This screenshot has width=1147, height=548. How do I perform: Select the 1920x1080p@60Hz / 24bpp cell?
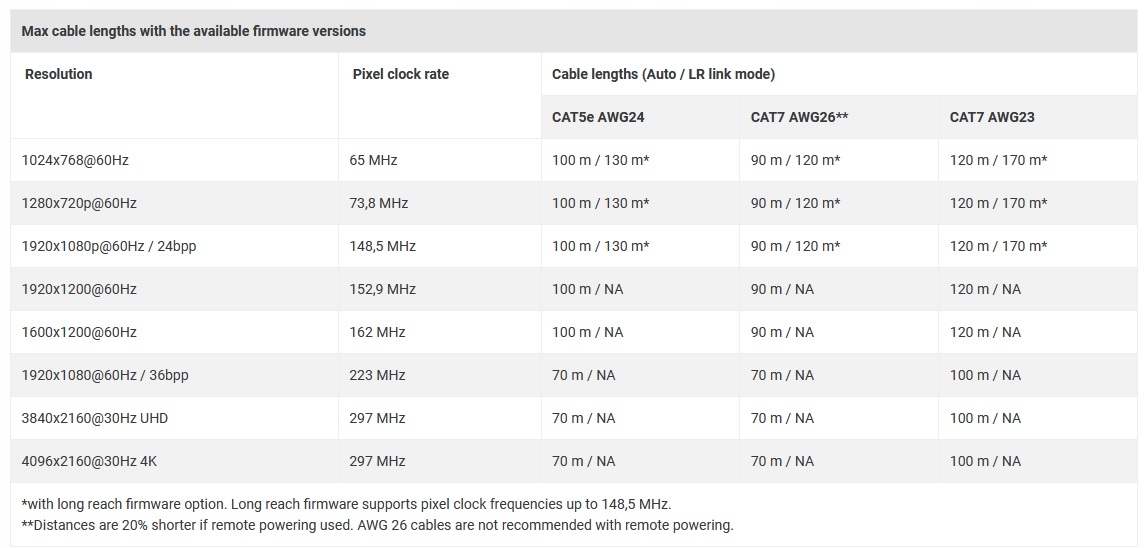[x=109, y=246]
